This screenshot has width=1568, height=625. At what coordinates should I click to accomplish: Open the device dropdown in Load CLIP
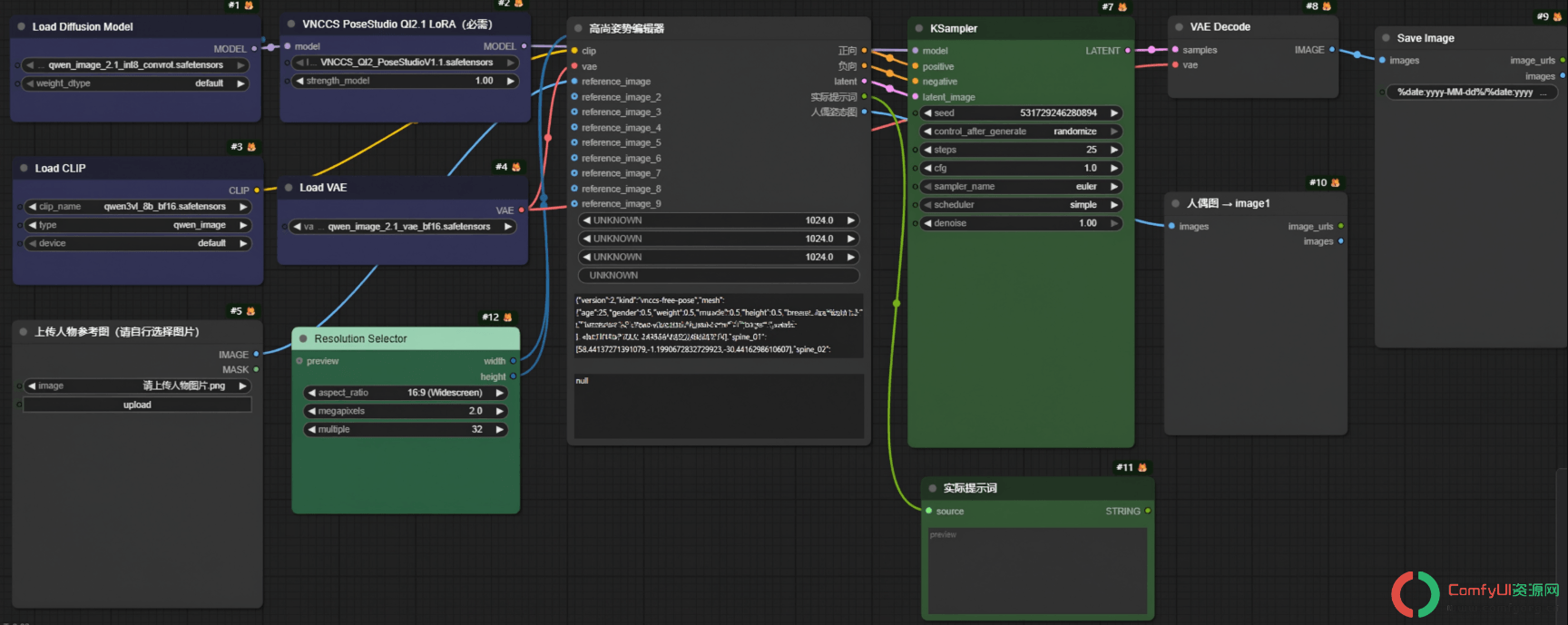pos(138,243)
